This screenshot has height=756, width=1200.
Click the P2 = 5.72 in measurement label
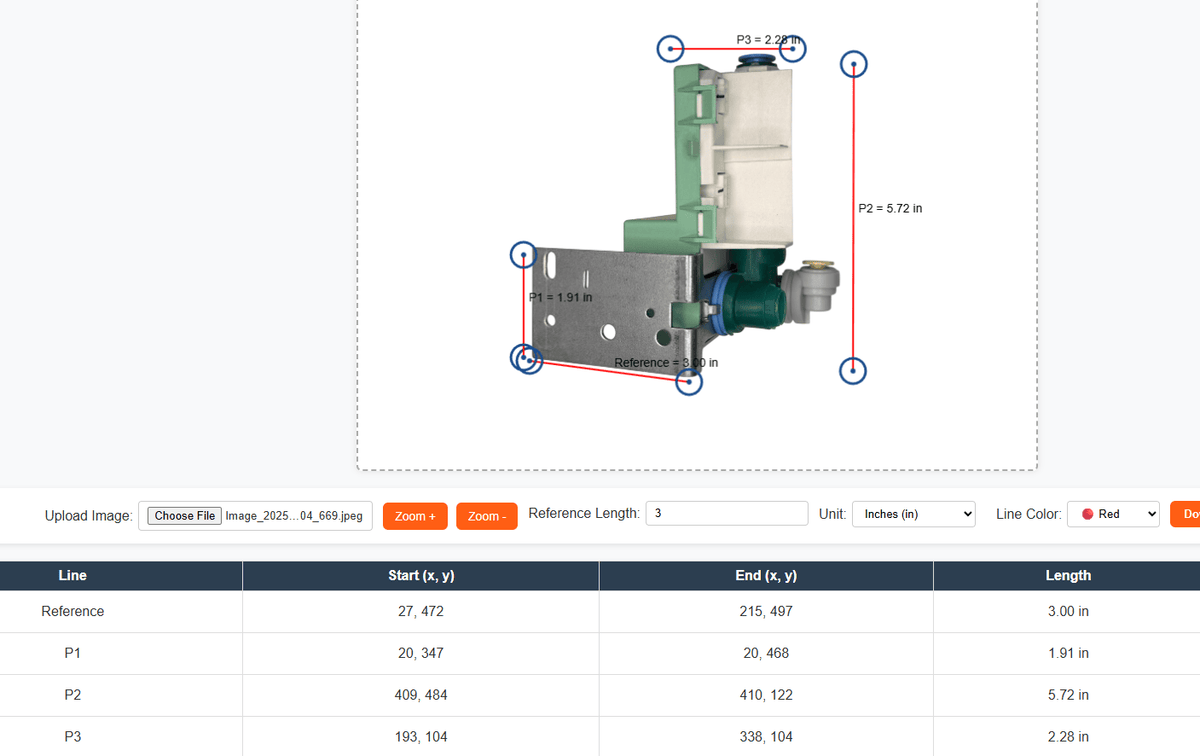coord(890,209)
